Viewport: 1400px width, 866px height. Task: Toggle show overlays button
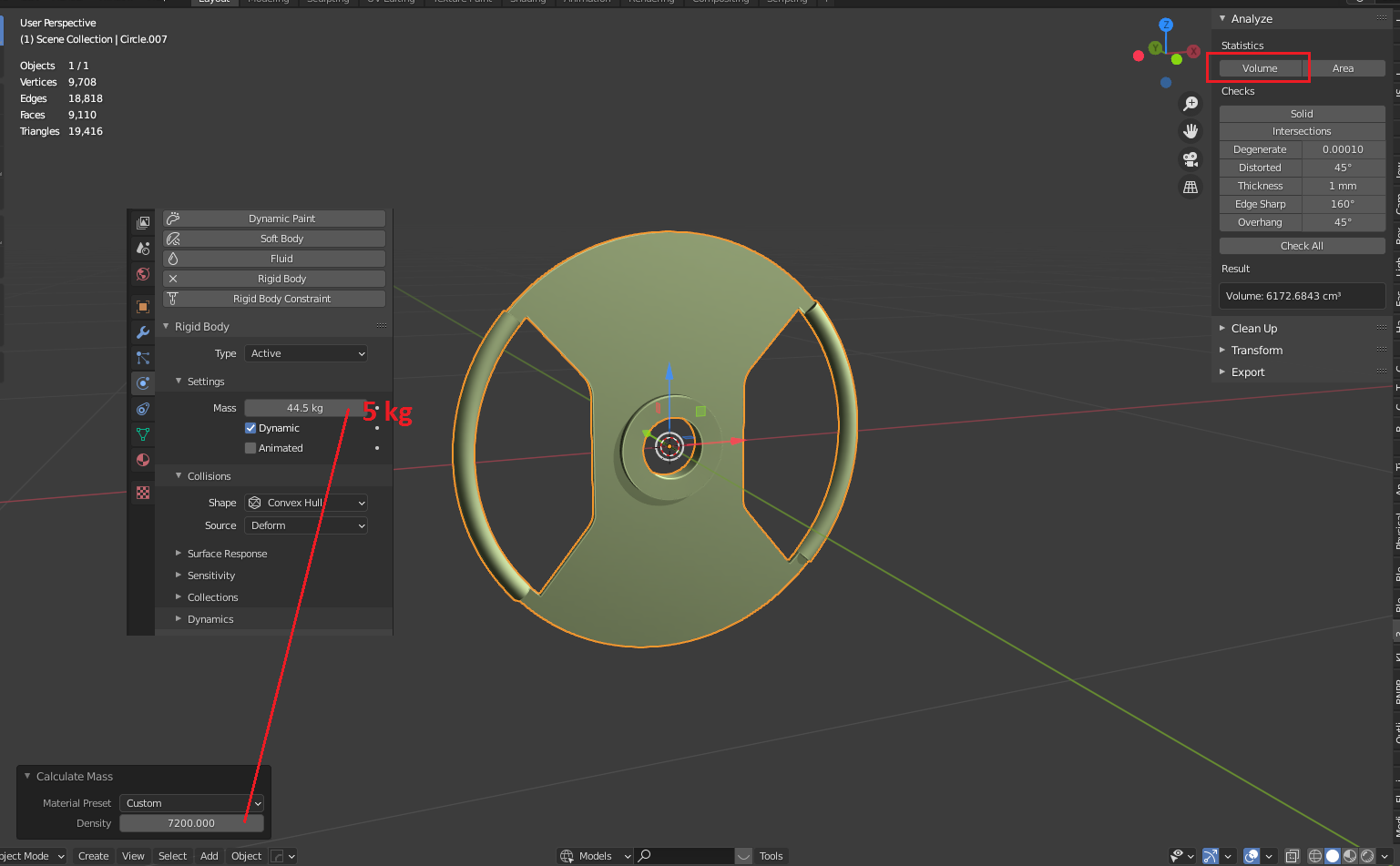(x=1252, y=856)
